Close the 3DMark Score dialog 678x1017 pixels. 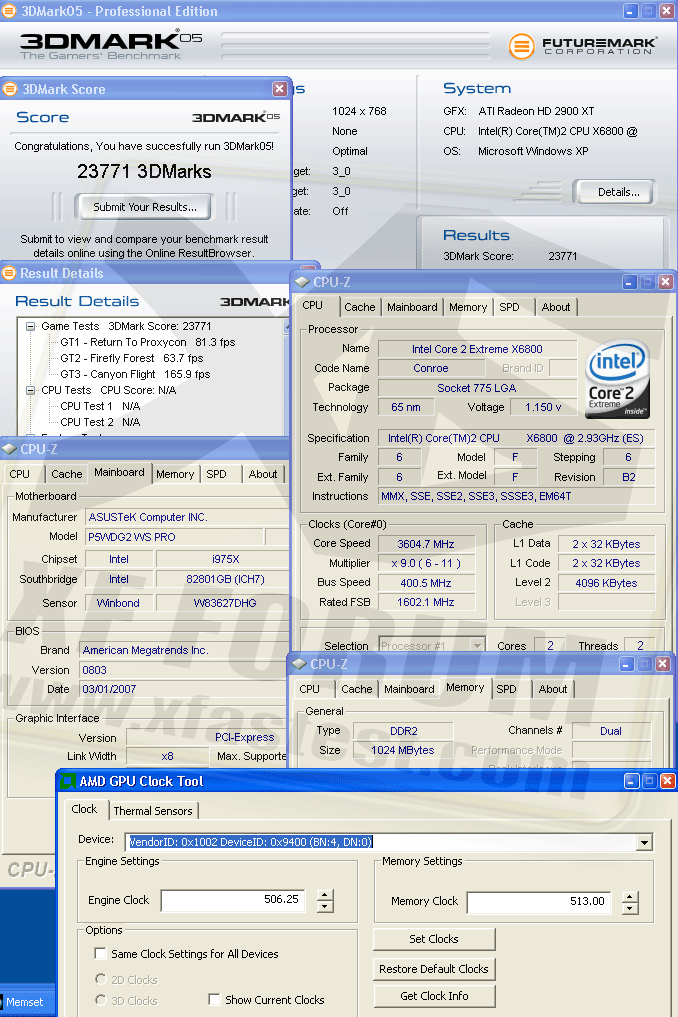280,89
